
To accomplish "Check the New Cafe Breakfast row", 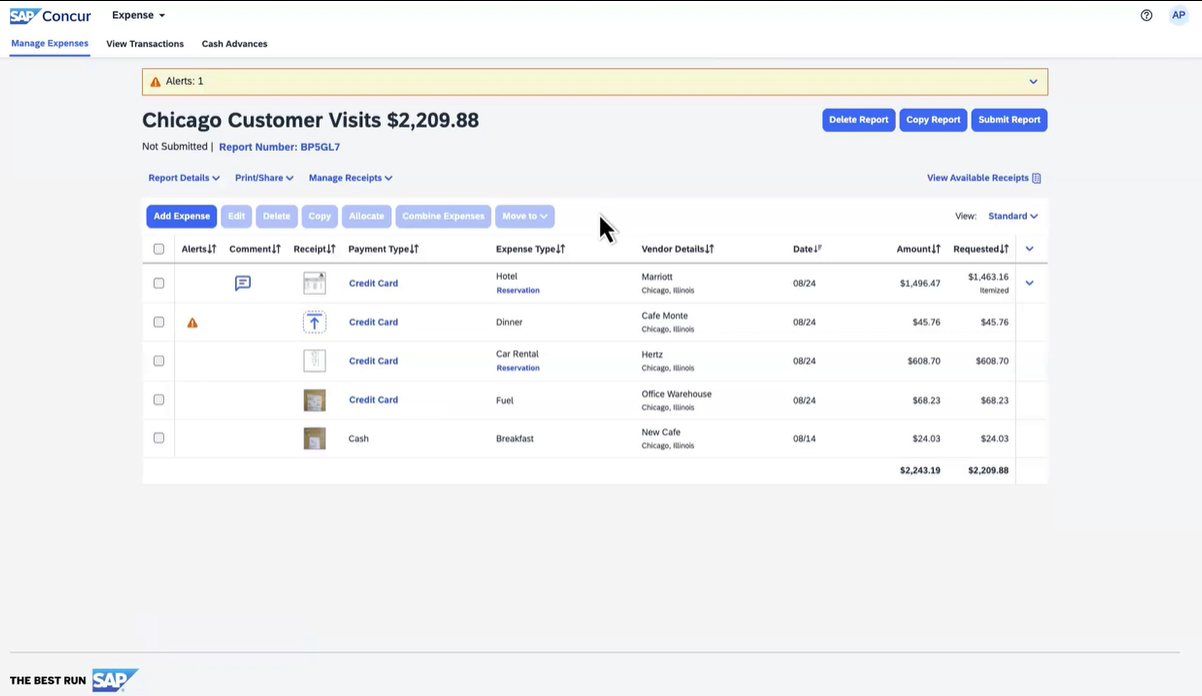I will click(x=158, y=438).
